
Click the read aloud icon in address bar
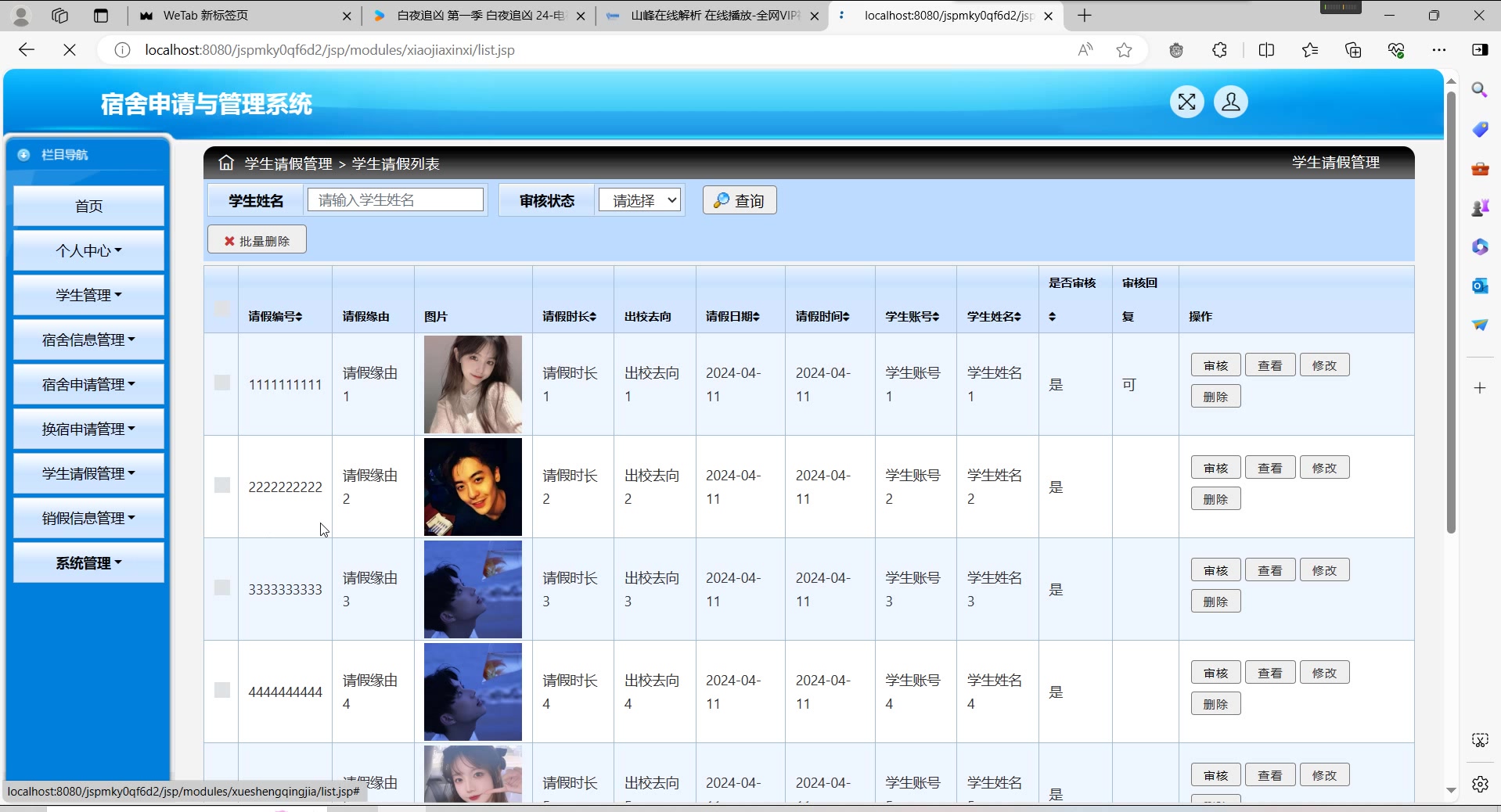(x=1085, y=50)
